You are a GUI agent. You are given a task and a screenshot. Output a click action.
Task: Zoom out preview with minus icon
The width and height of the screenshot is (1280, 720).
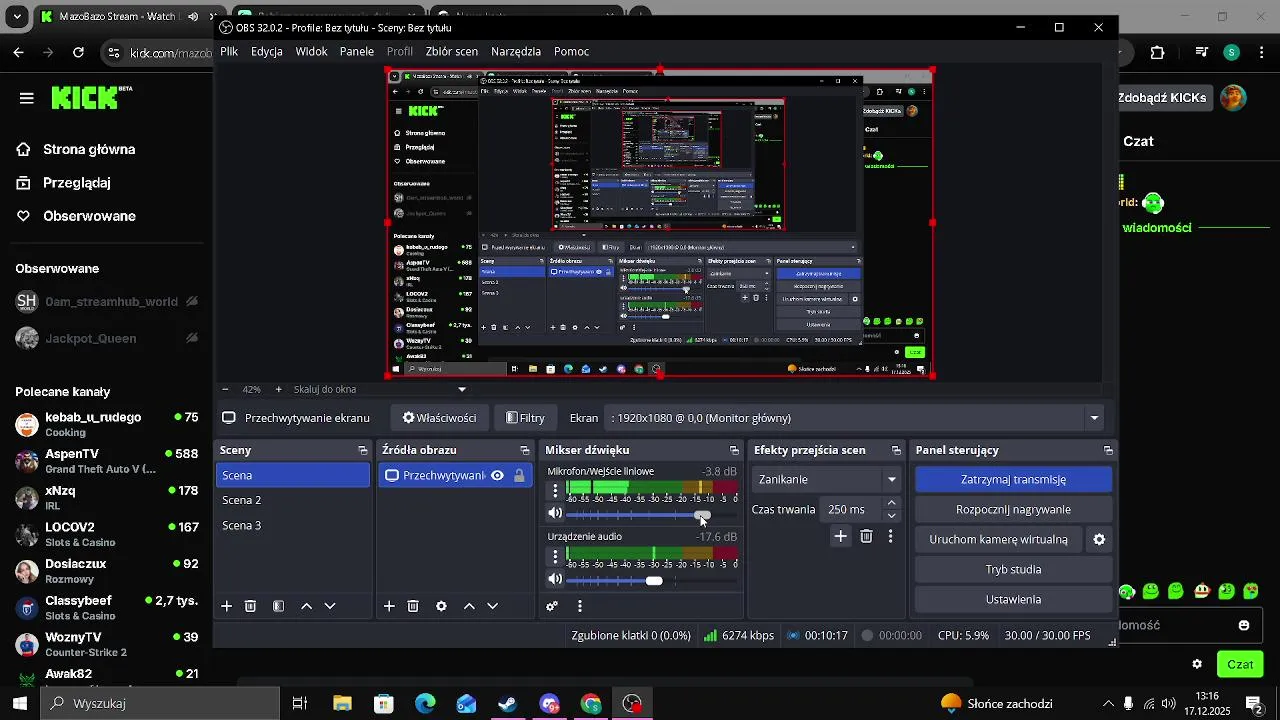[225, 389]
